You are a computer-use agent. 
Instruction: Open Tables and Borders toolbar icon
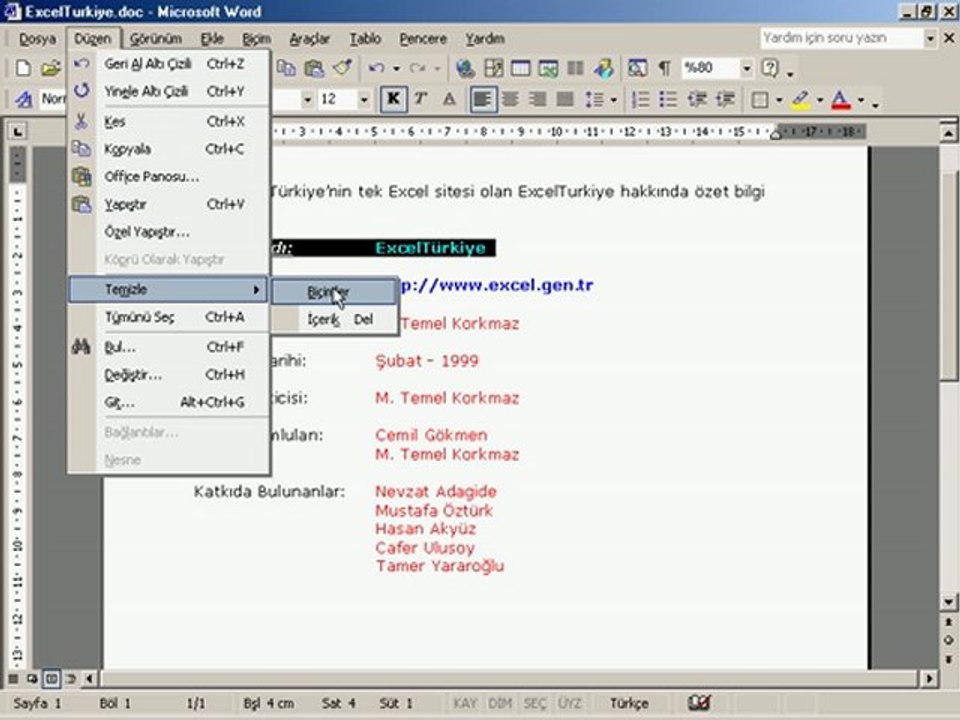point(493,68)
